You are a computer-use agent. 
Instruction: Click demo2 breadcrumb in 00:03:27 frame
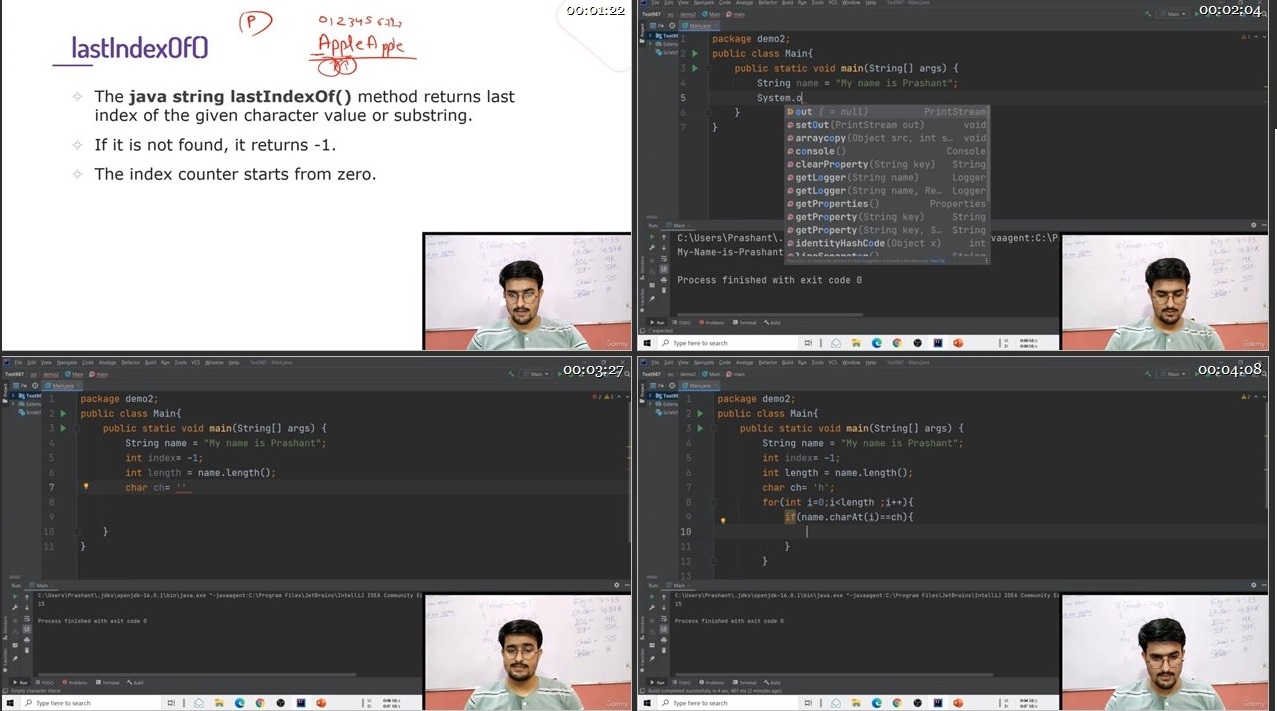click(x=51, y=374)
